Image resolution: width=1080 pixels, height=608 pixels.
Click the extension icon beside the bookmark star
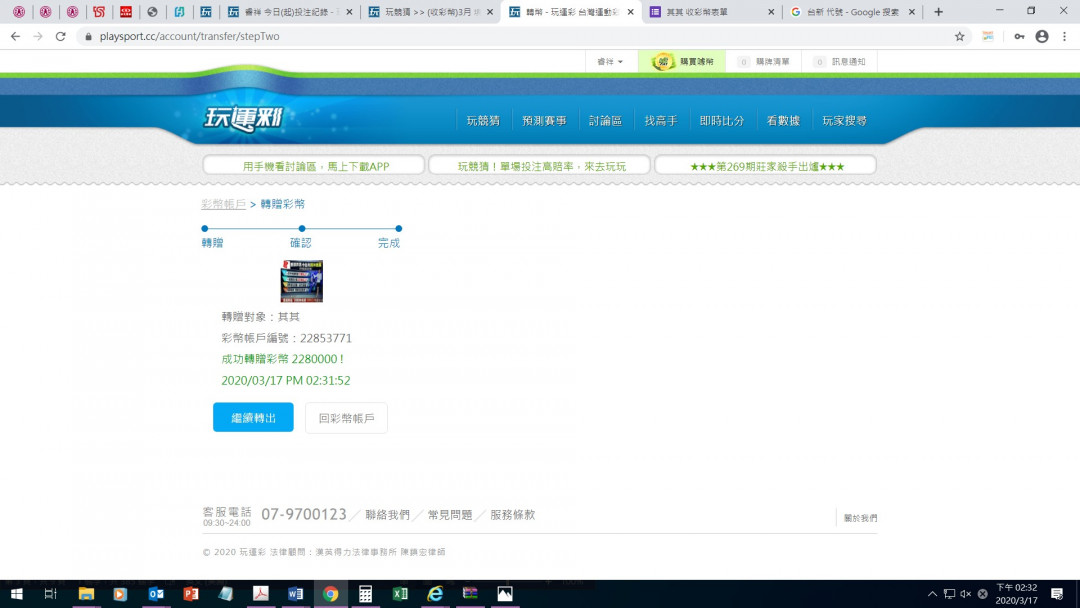(988, 36)
